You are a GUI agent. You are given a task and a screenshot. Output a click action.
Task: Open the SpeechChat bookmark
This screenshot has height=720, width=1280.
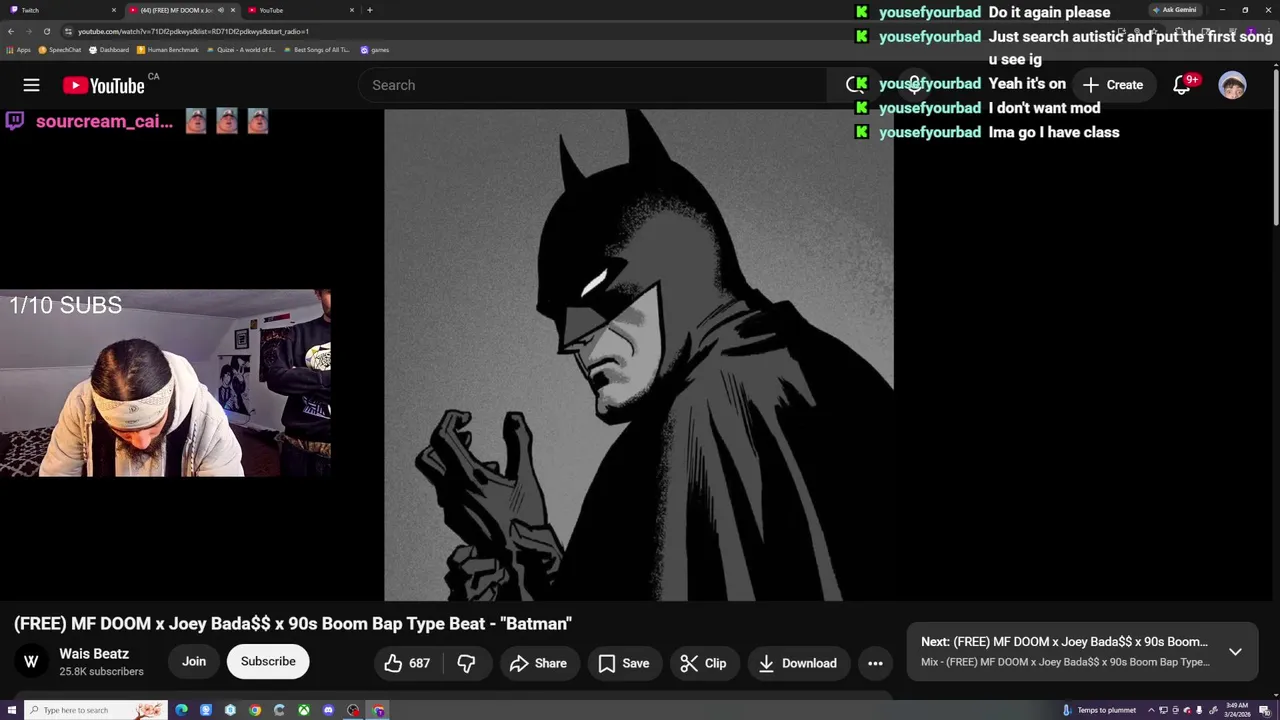[60, 50]
